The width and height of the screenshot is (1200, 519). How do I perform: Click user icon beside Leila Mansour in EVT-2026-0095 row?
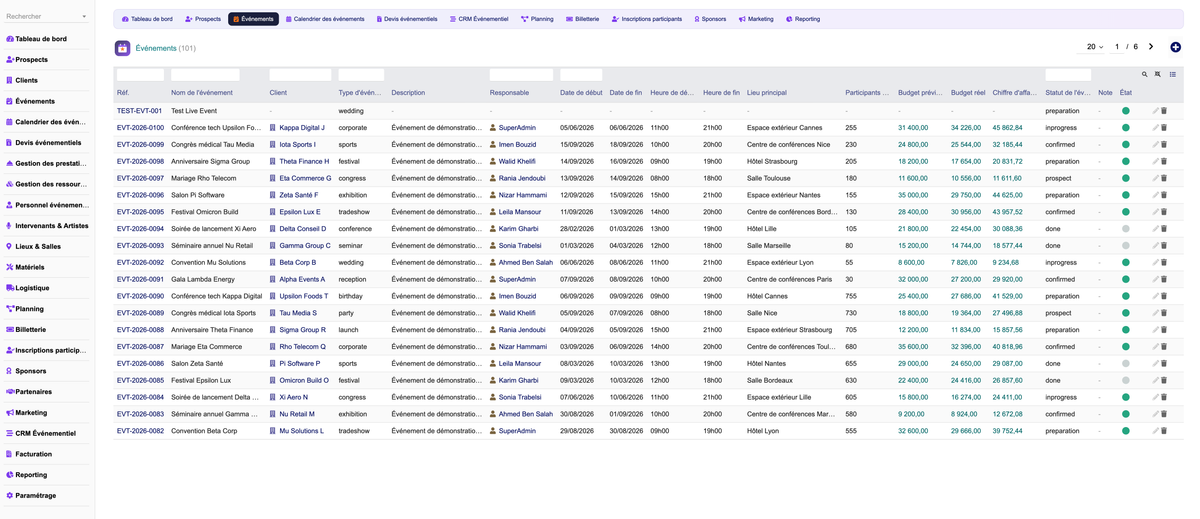[x=493, y=212]
